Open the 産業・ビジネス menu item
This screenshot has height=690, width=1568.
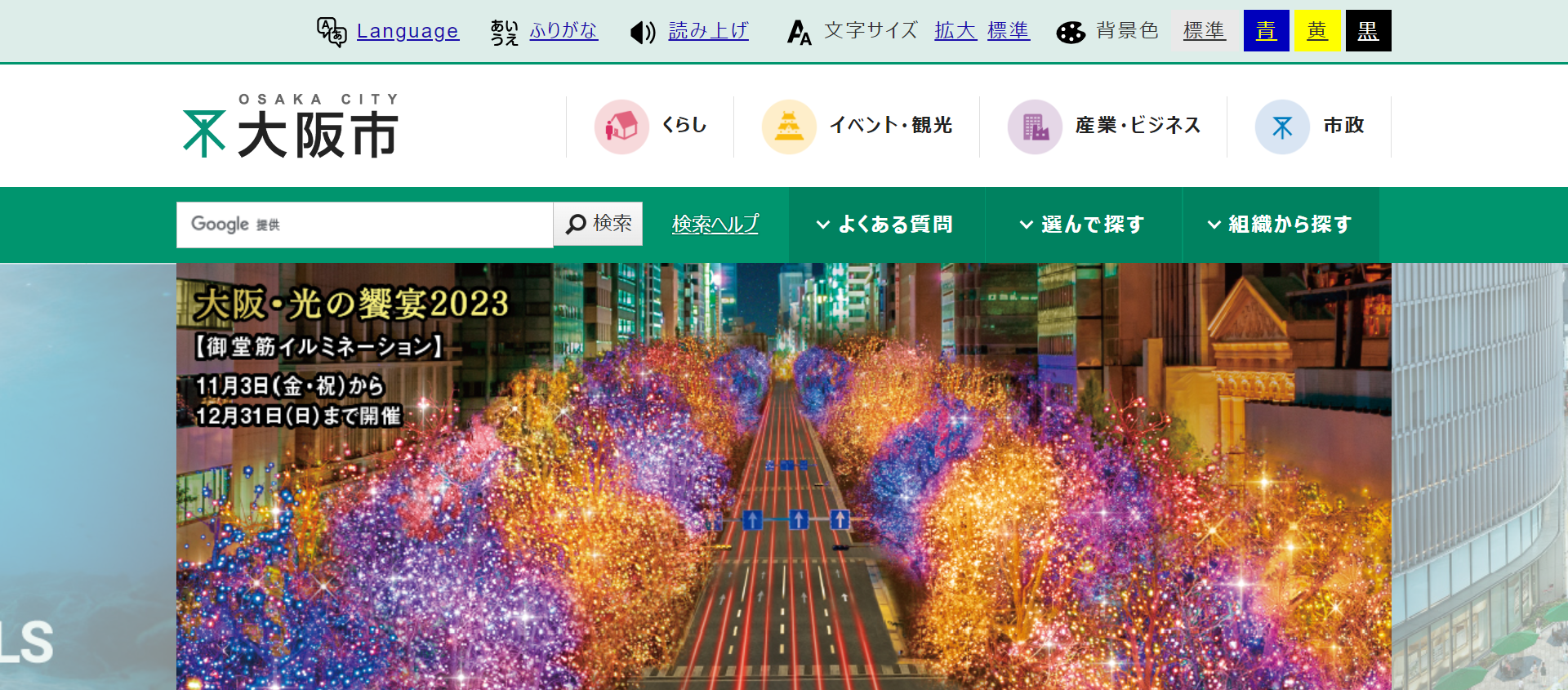point(1138,125)
